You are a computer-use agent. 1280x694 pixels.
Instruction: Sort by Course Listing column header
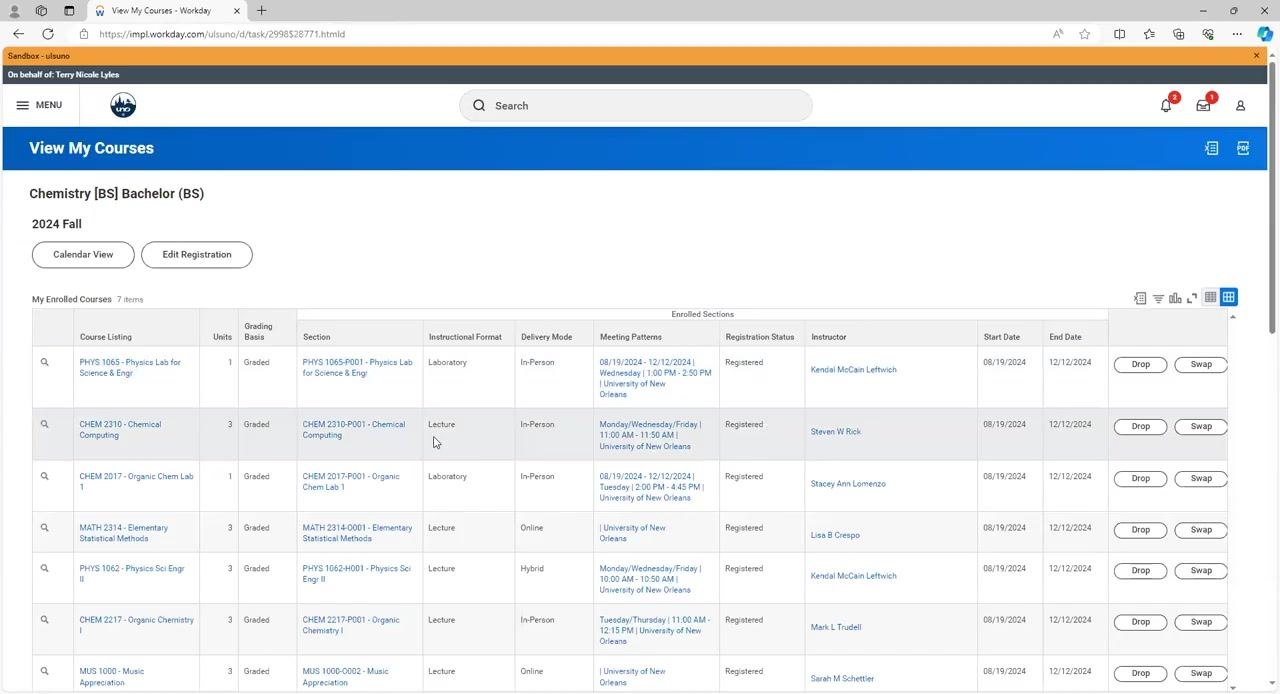click(x=106, y=337)
